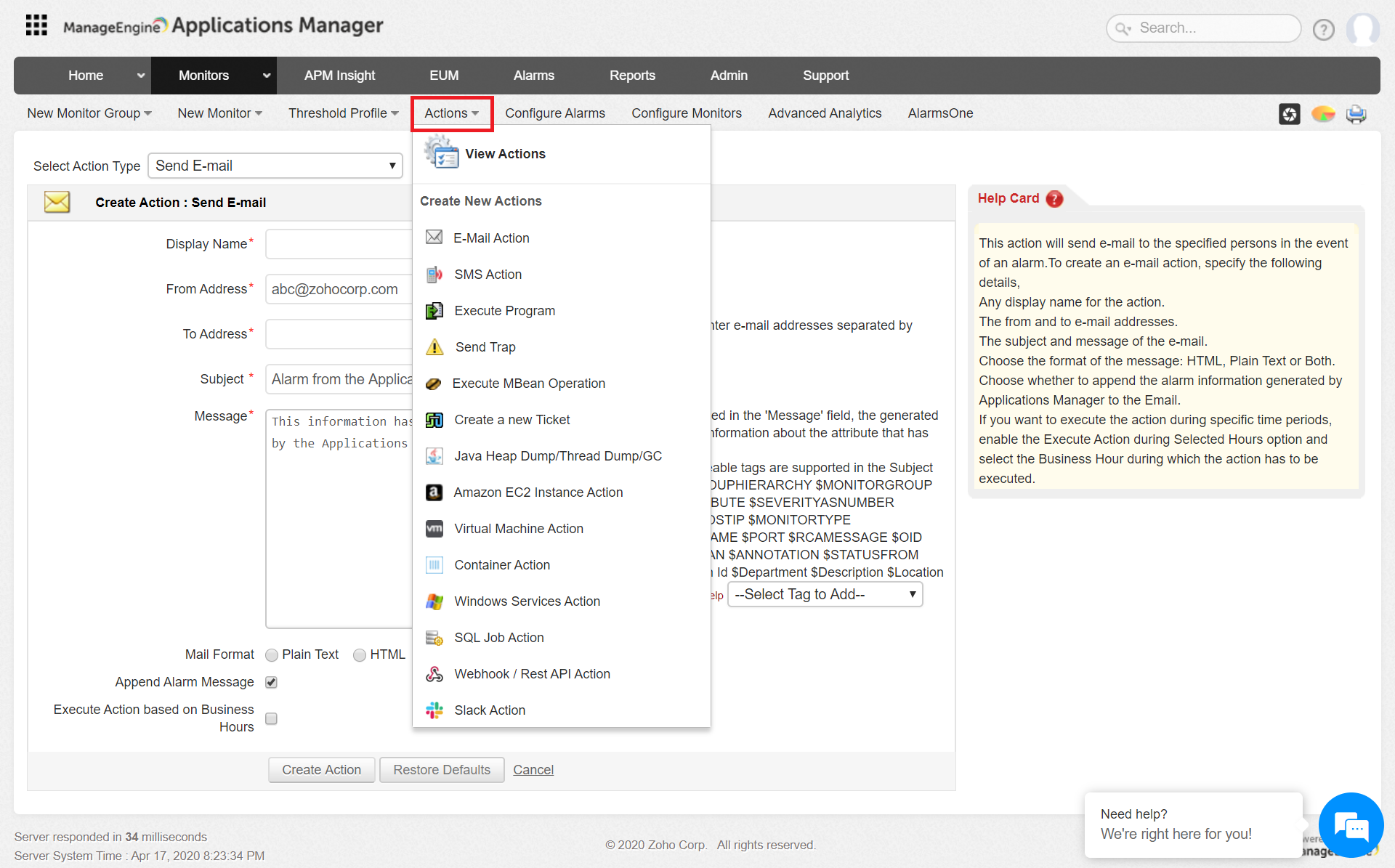Expand the Select Tag to Add dropdown
The width and height of the screenshot is (1395, 868).
tap(825, 594)
